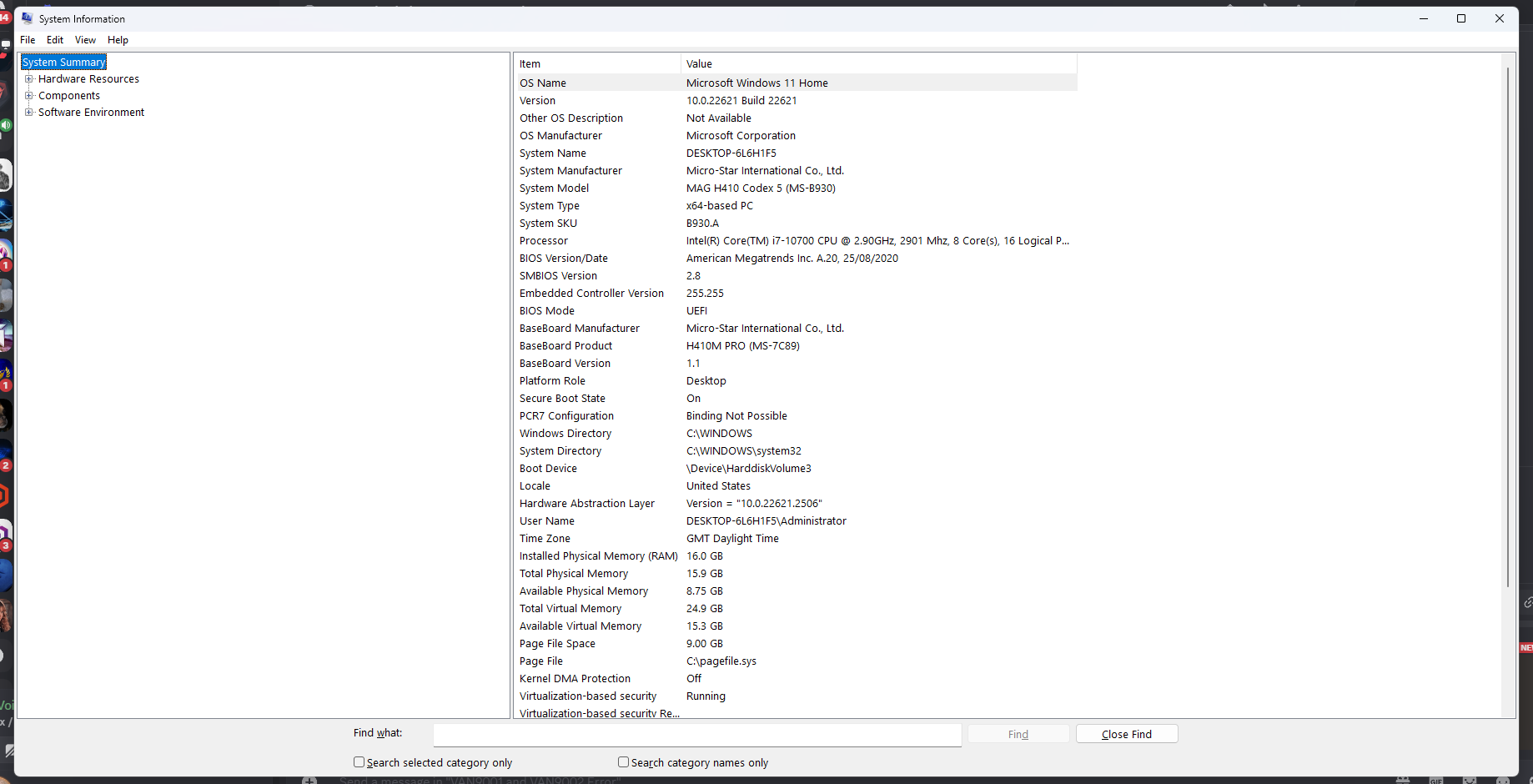The height and width of the screenshot is (784, 1533).
Task: Click the SMBIOS Version value 2.8
Action: pyautogui.click(x=693, y=276)
